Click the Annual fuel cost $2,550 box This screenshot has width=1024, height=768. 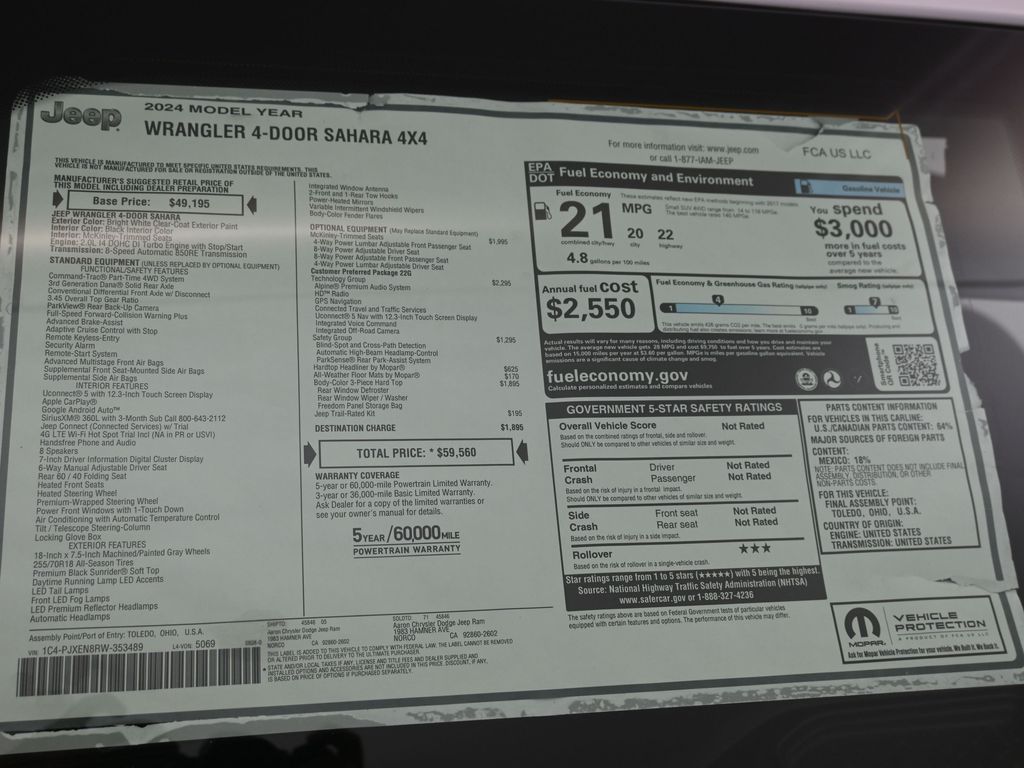[591, 302]
